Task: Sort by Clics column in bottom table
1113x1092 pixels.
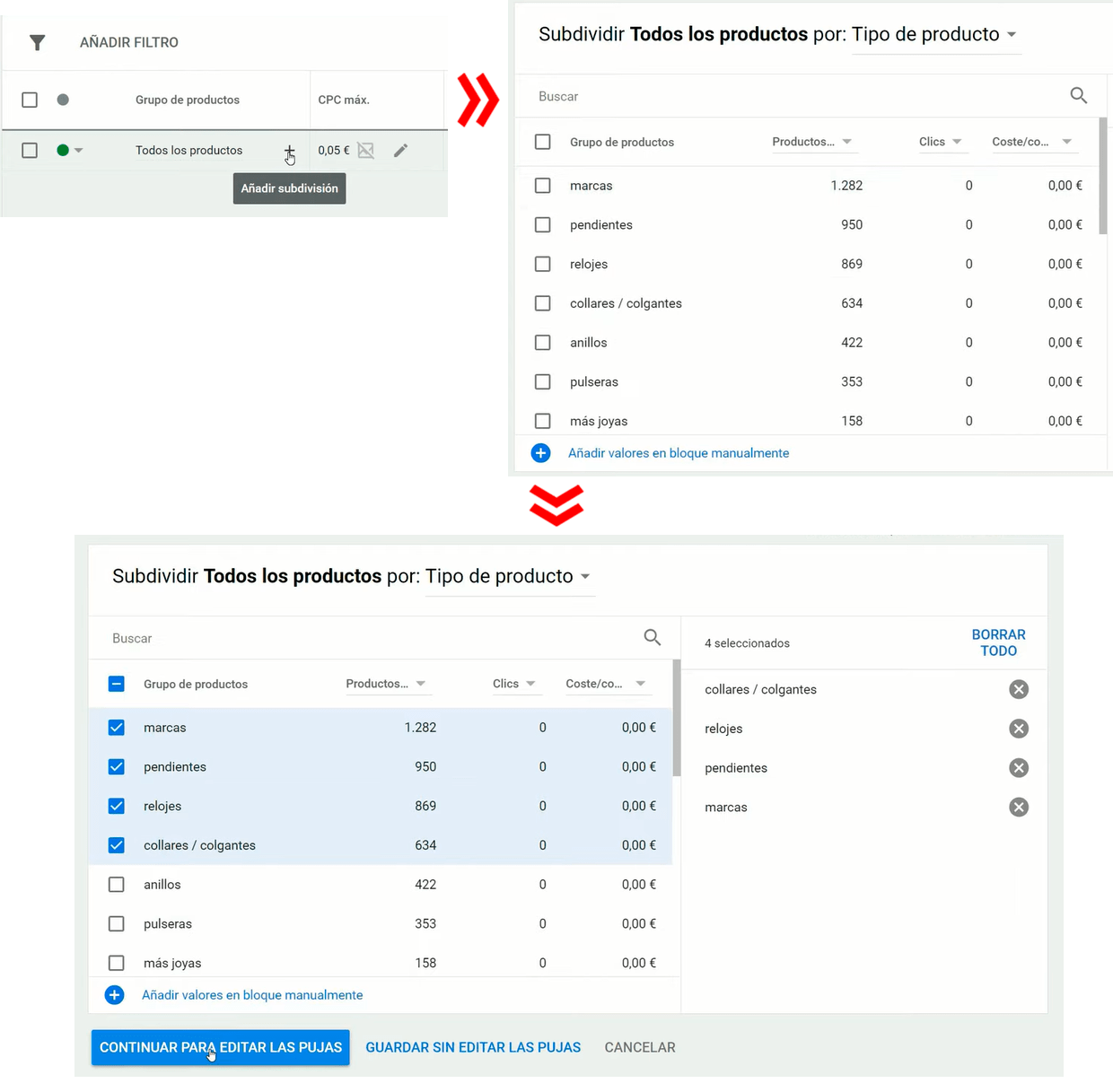Action: coord(513,684)
